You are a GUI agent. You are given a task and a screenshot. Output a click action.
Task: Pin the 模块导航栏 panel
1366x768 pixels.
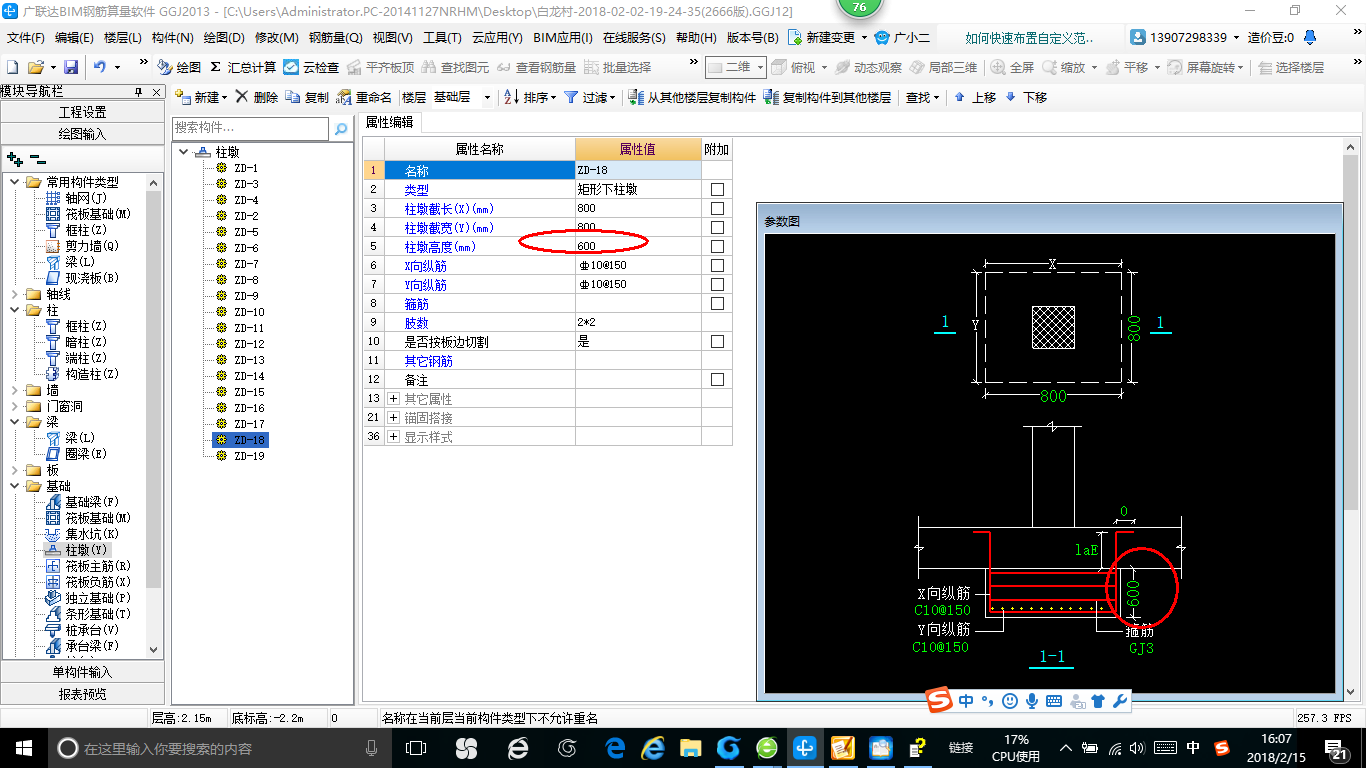pos(139,91)
